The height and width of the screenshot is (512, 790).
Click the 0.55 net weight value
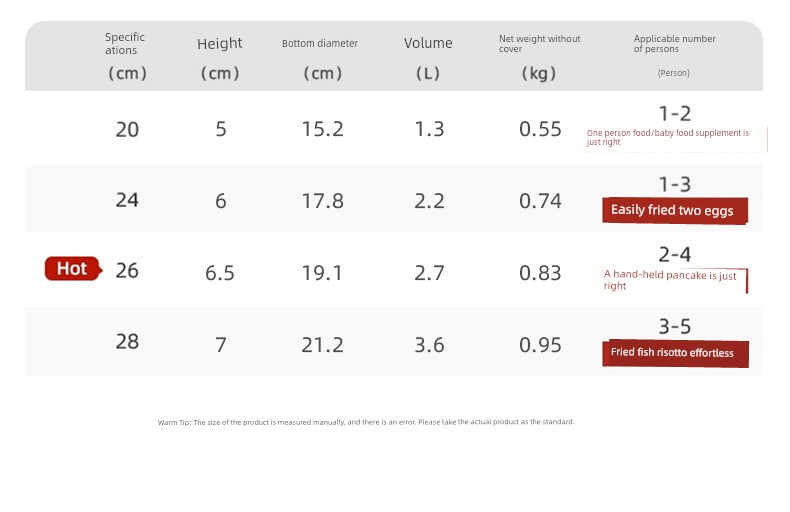[x=540, y=129]
